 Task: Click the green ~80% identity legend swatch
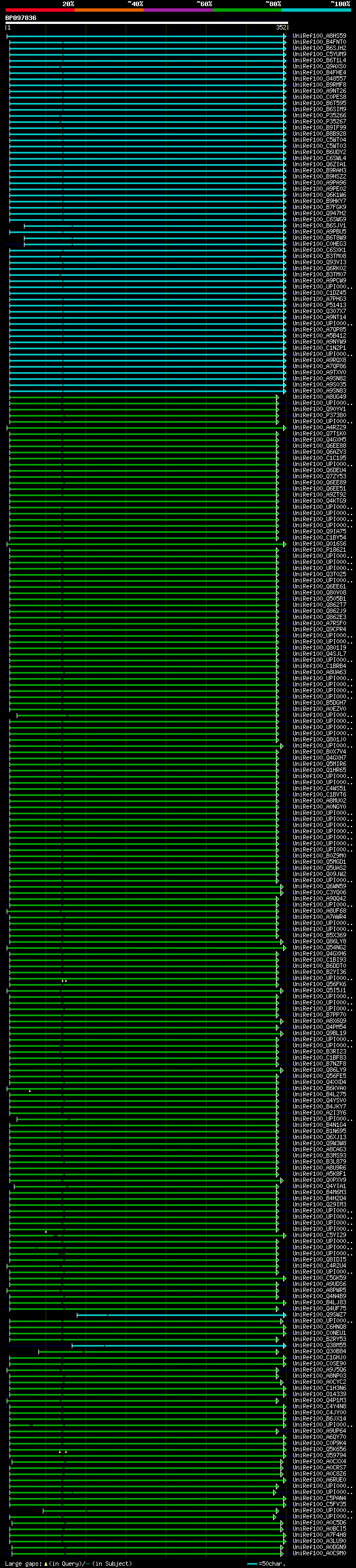click(x=247, y=10)
